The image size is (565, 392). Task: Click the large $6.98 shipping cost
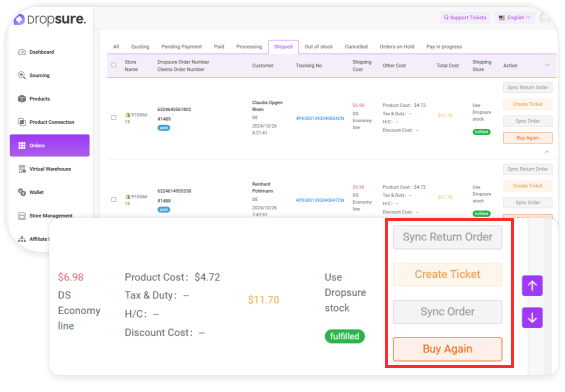click(x=71, y=277)
